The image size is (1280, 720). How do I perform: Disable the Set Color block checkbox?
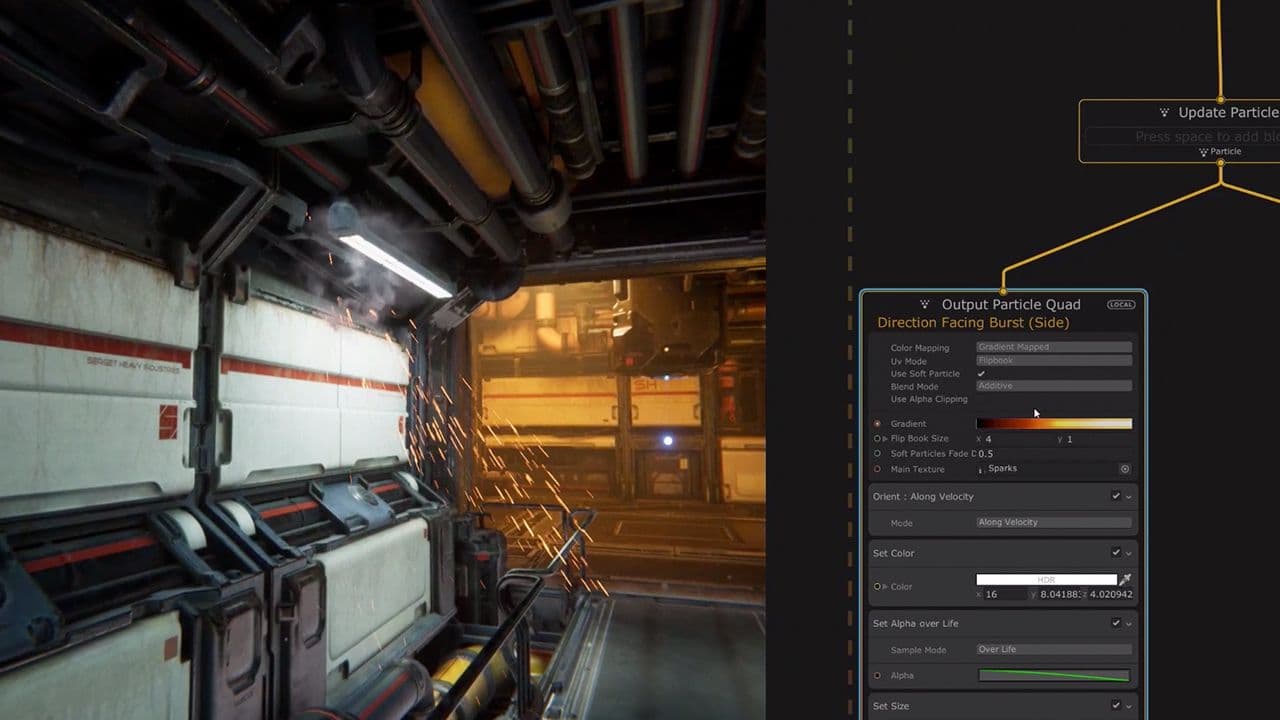pos(1117,553)
